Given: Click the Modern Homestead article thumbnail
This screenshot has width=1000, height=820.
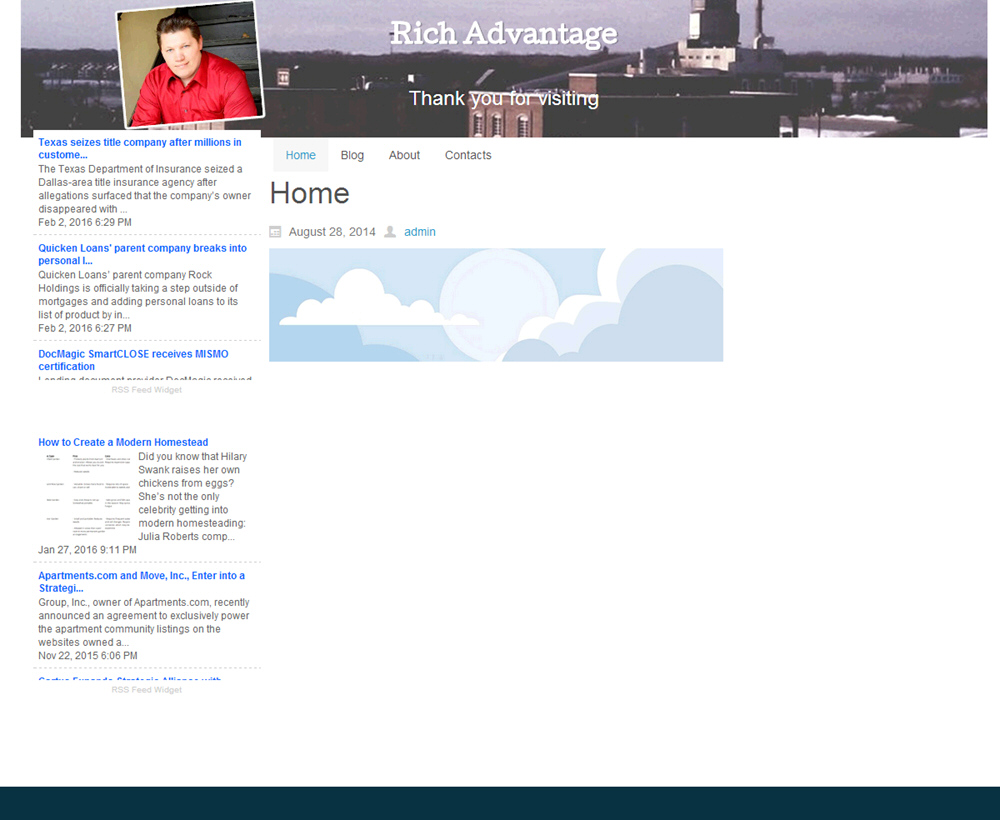Looking at the screenshot, I should pos(87,495).
